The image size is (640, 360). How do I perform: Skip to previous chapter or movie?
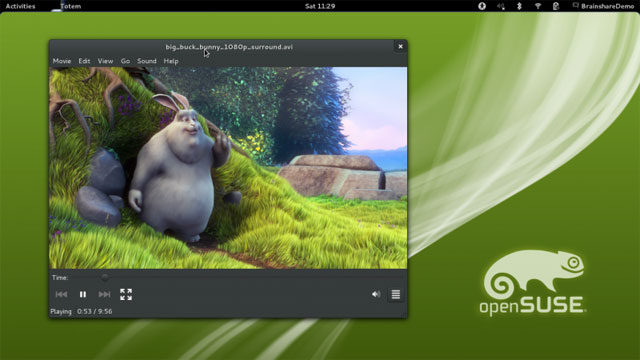tap(61, 294)
